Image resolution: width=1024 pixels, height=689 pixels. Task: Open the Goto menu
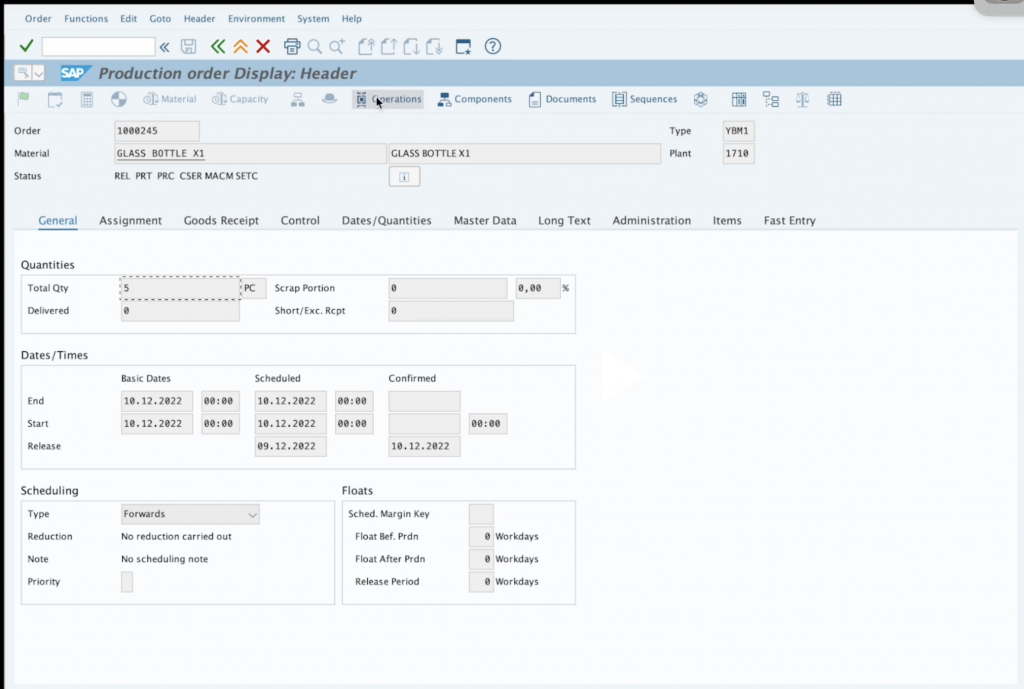coord(159,18)
